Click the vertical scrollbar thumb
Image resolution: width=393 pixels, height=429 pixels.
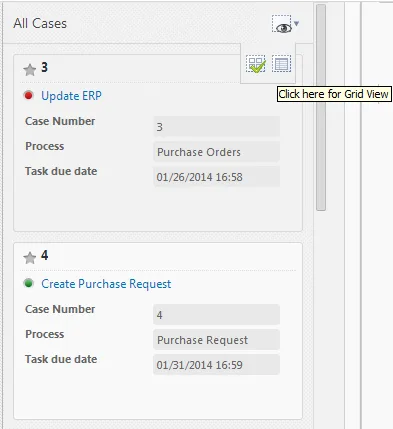click(x=321, y=107)
